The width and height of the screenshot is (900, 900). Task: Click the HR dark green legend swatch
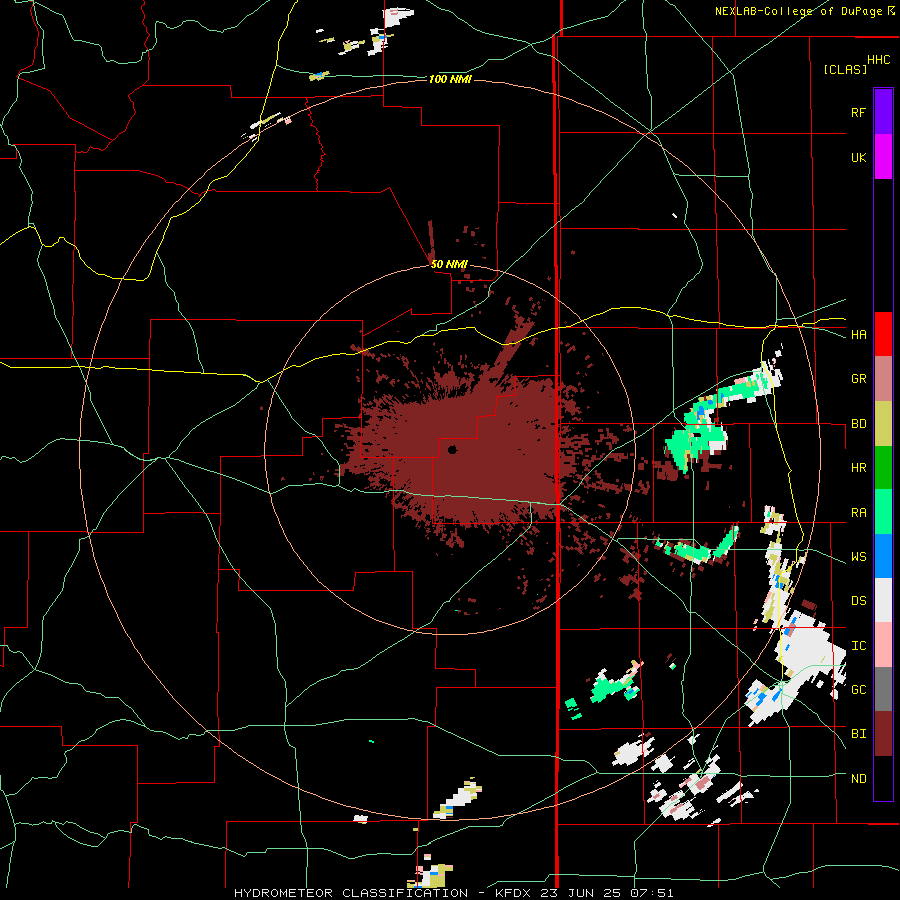tap(883, 468)
